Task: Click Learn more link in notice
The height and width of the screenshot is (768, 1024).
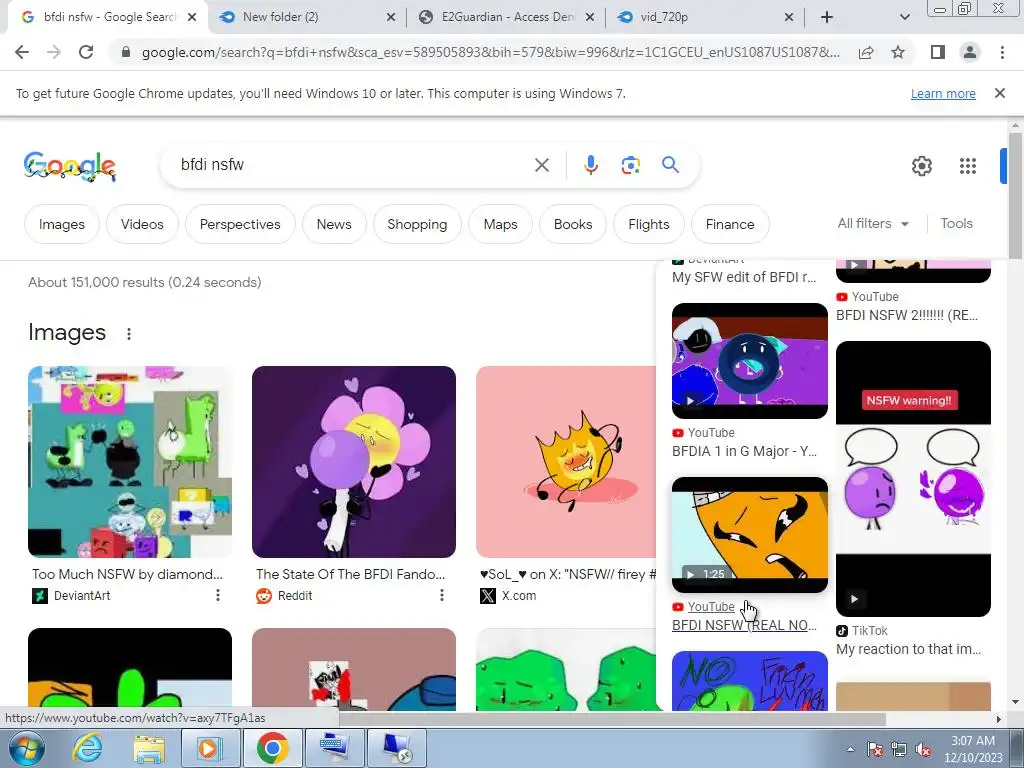Action: tap(943, 93)
